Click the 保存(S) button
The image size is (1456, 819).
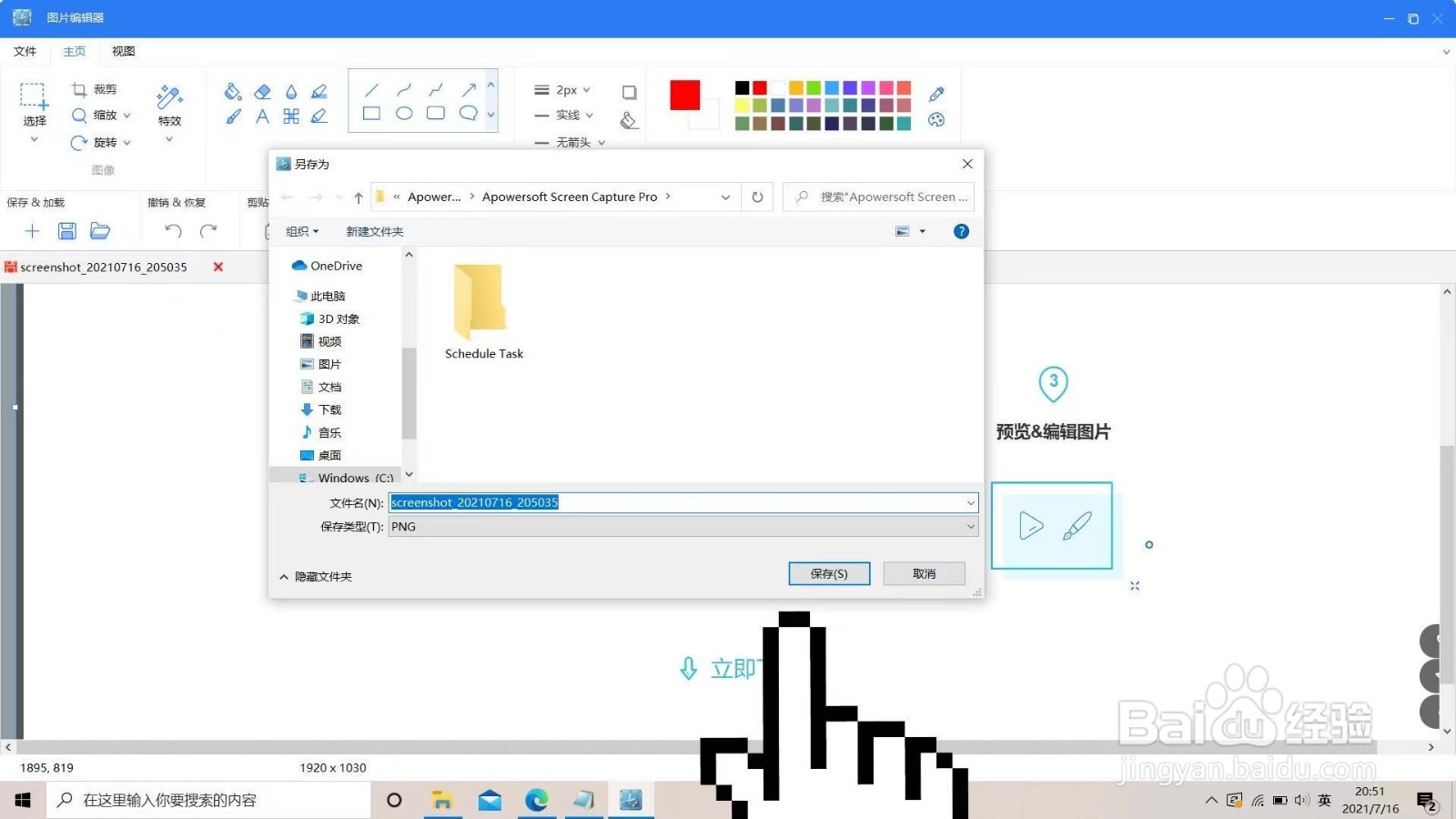829,574
